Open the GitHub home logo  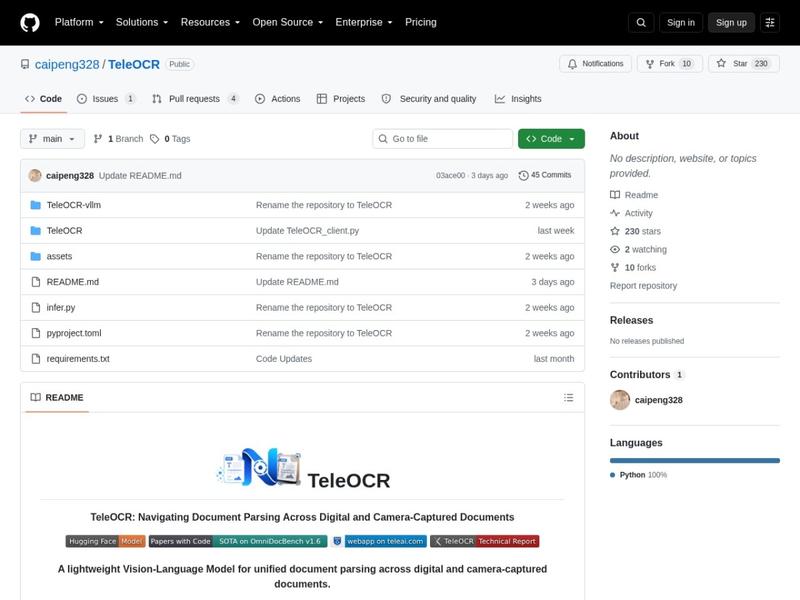(x=30, y=22)
